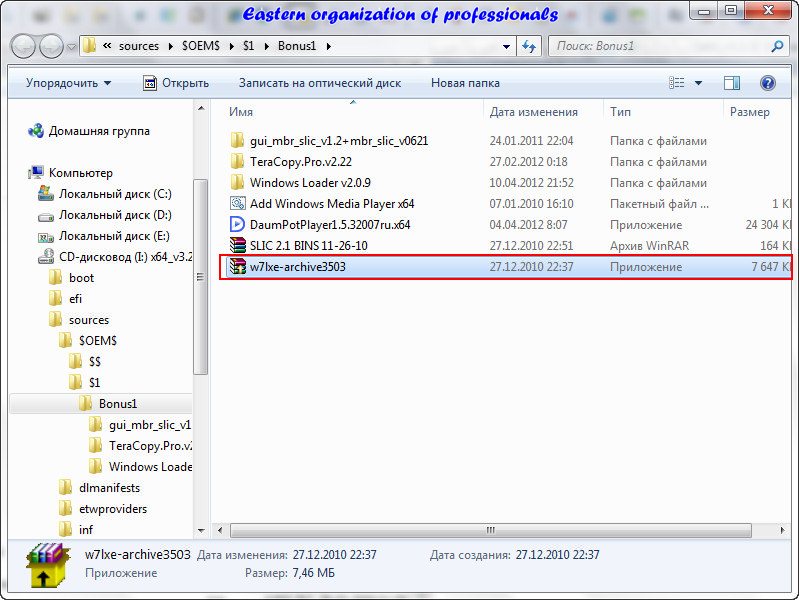The image size is (799, 600).
Task: Open the address bar history dropdown
Action: point(507,46)
